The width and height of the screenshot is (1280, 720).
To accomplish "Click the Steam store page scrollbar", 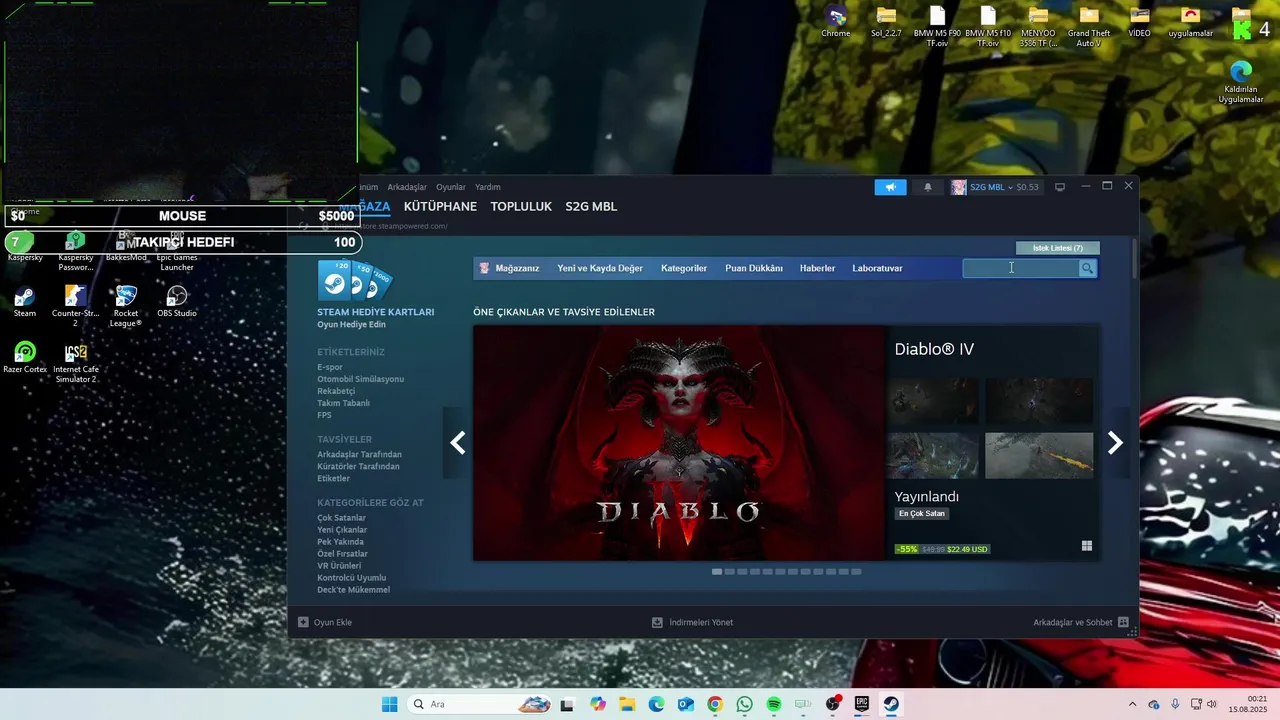I will pos(1134,259).
